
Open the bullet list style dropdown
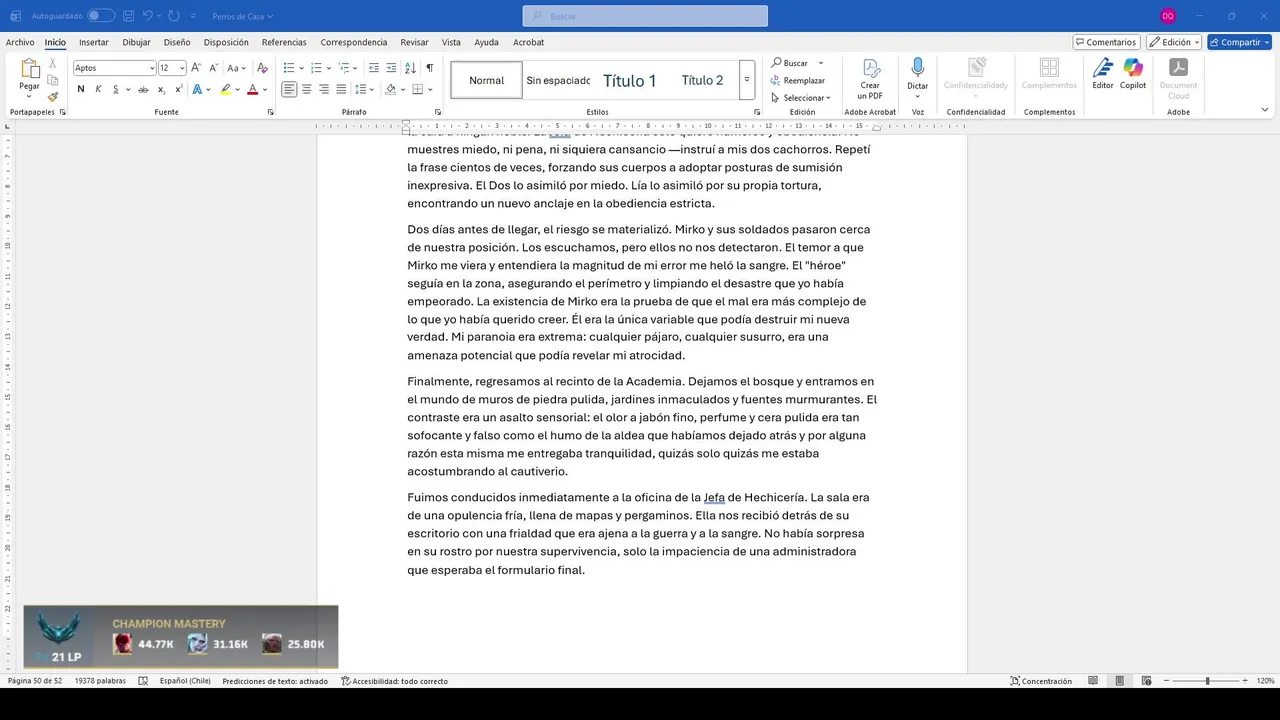(x=300, y=68)
